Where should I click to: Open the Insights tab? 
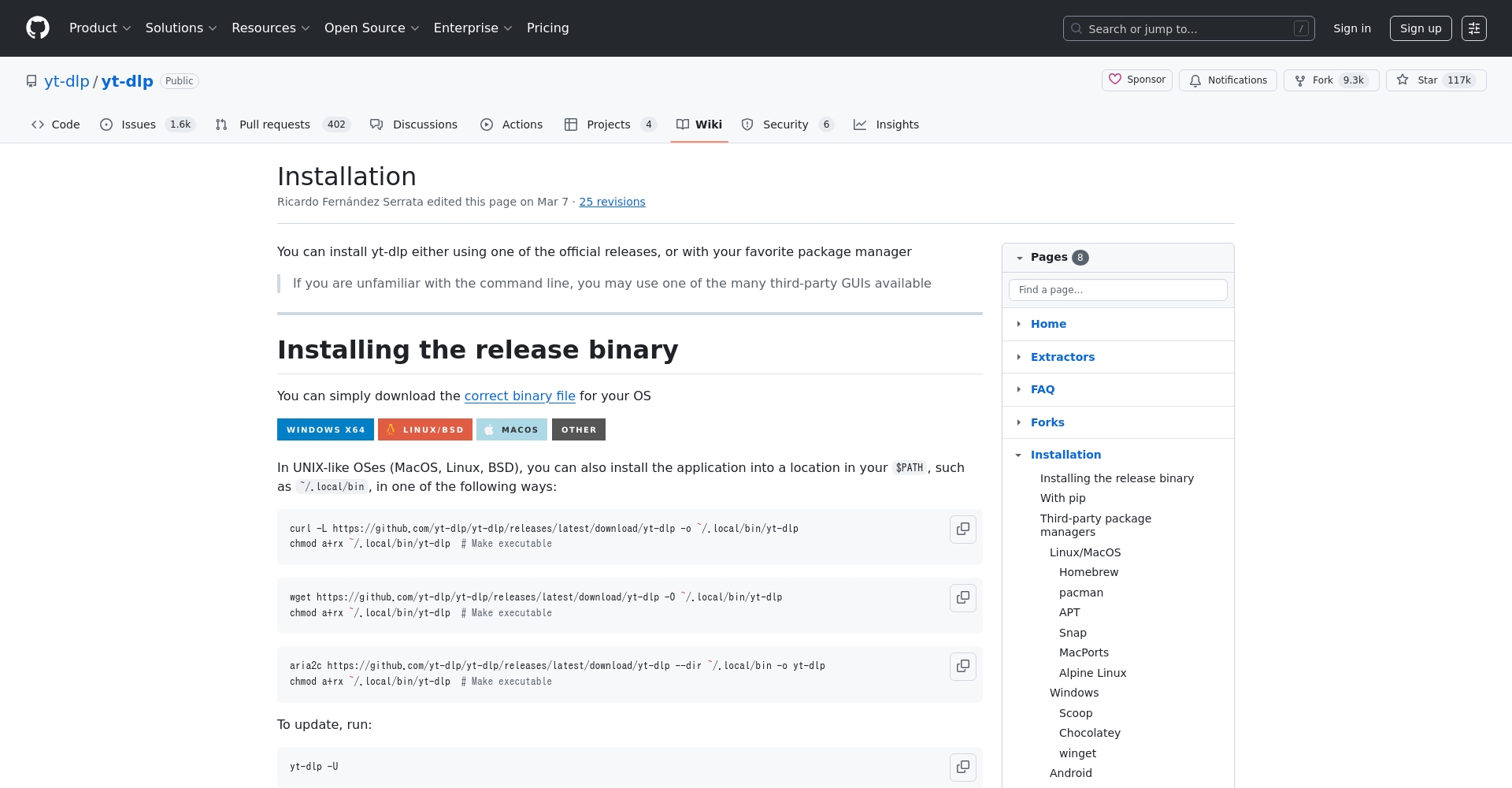[887, 125]
